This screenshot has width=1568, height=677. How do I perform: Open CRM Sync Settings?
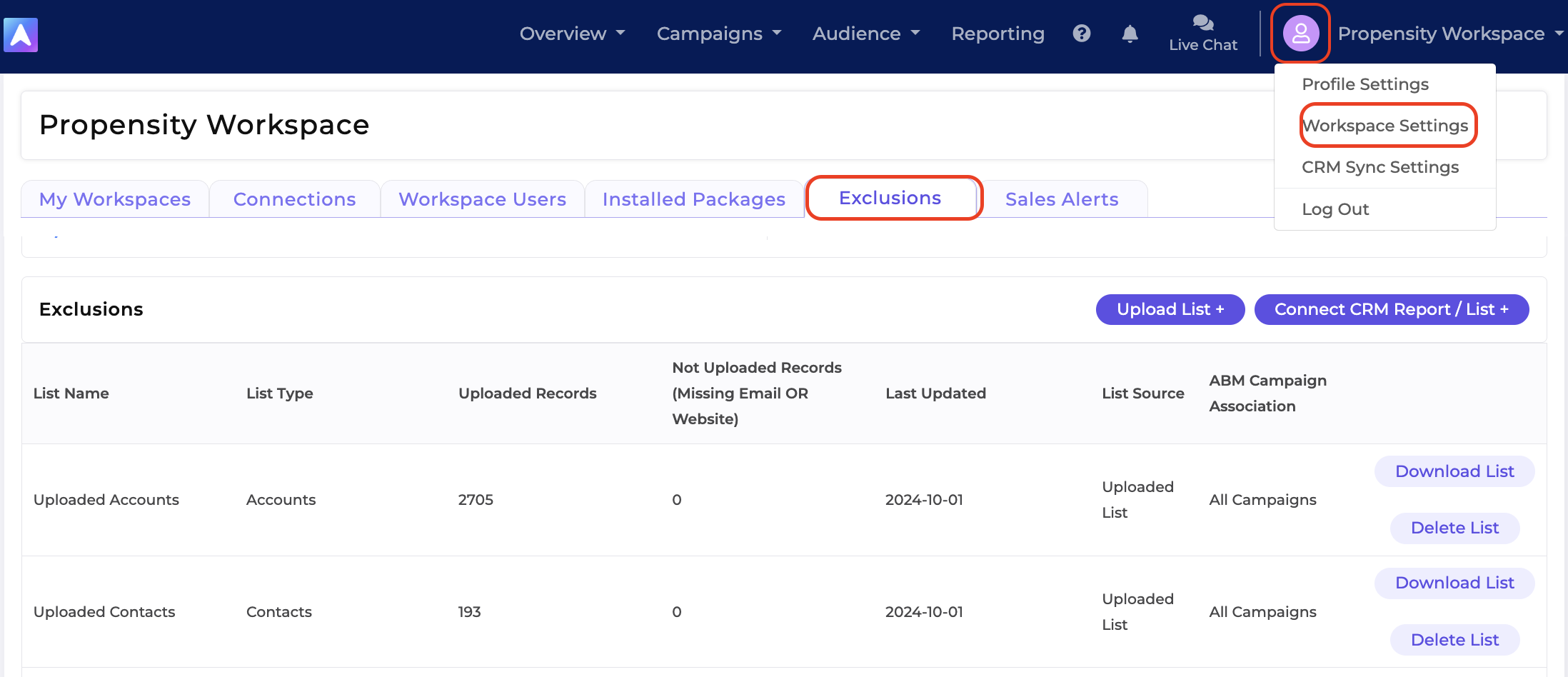(x=1380, y=167)
